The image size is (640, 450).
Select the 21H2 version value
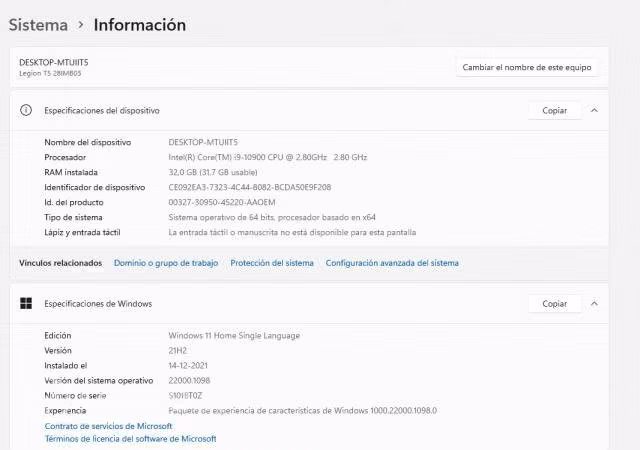click(x=178, y=351)
